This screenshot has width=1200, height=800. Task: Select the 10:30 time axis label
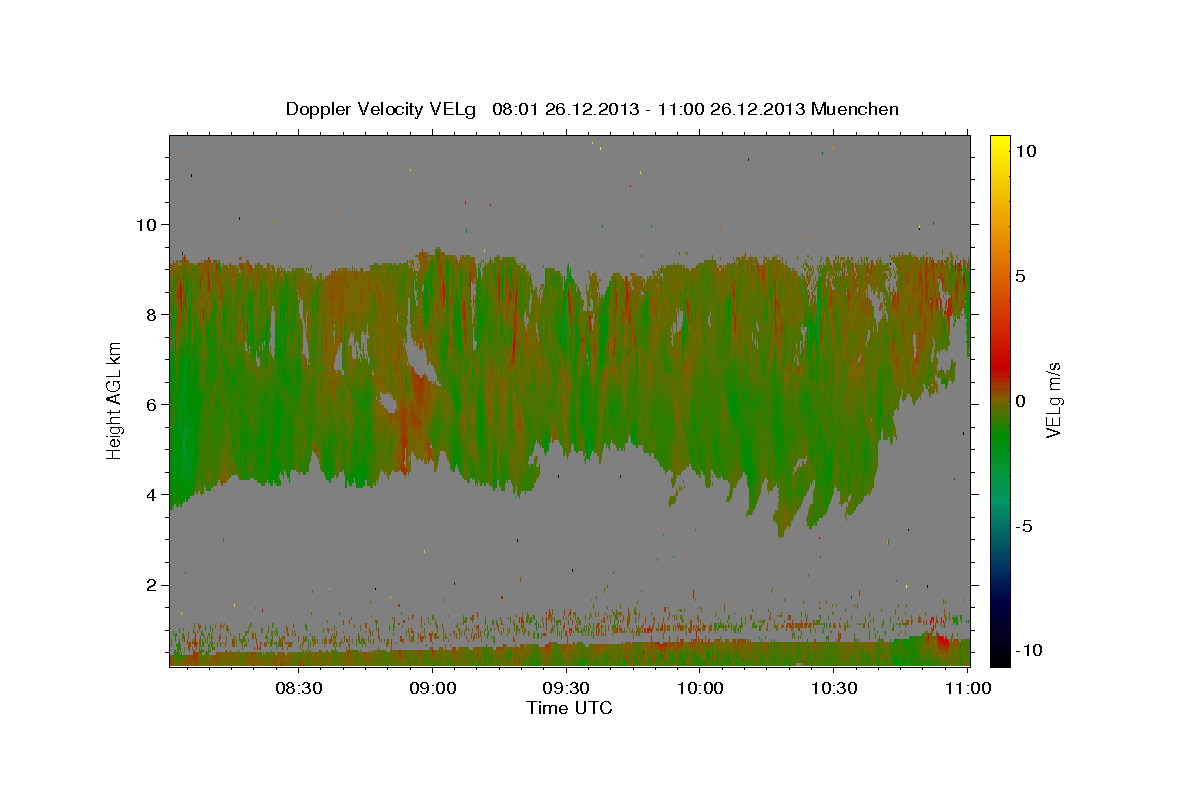834,689
